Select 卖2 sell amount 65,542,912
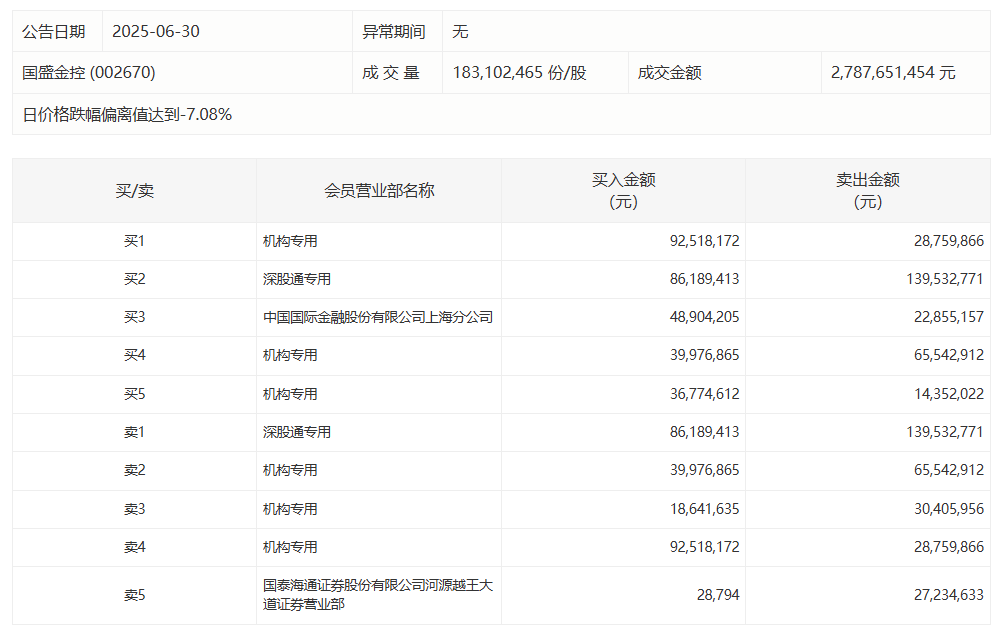 pos(949,470)
